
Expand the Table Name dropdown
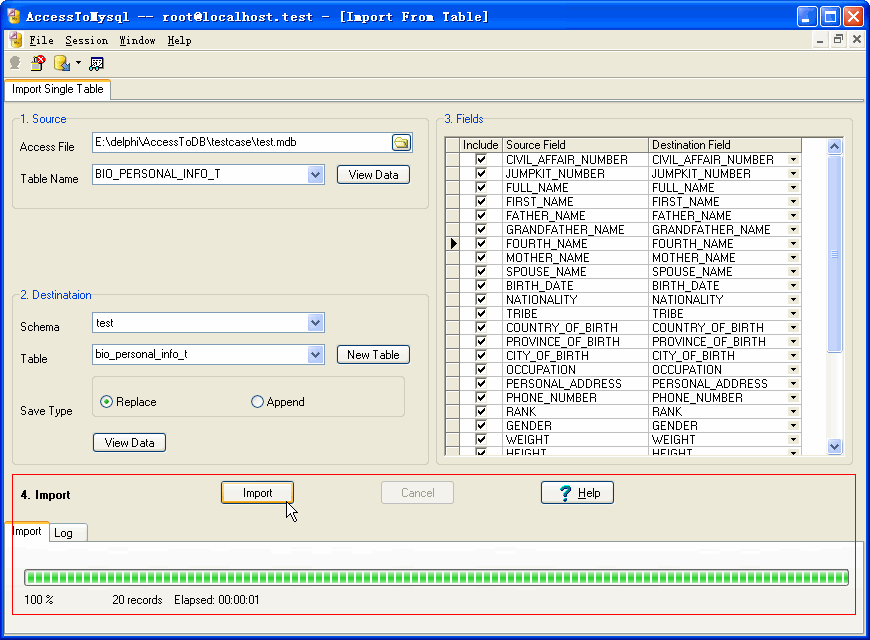click(315, 175)
